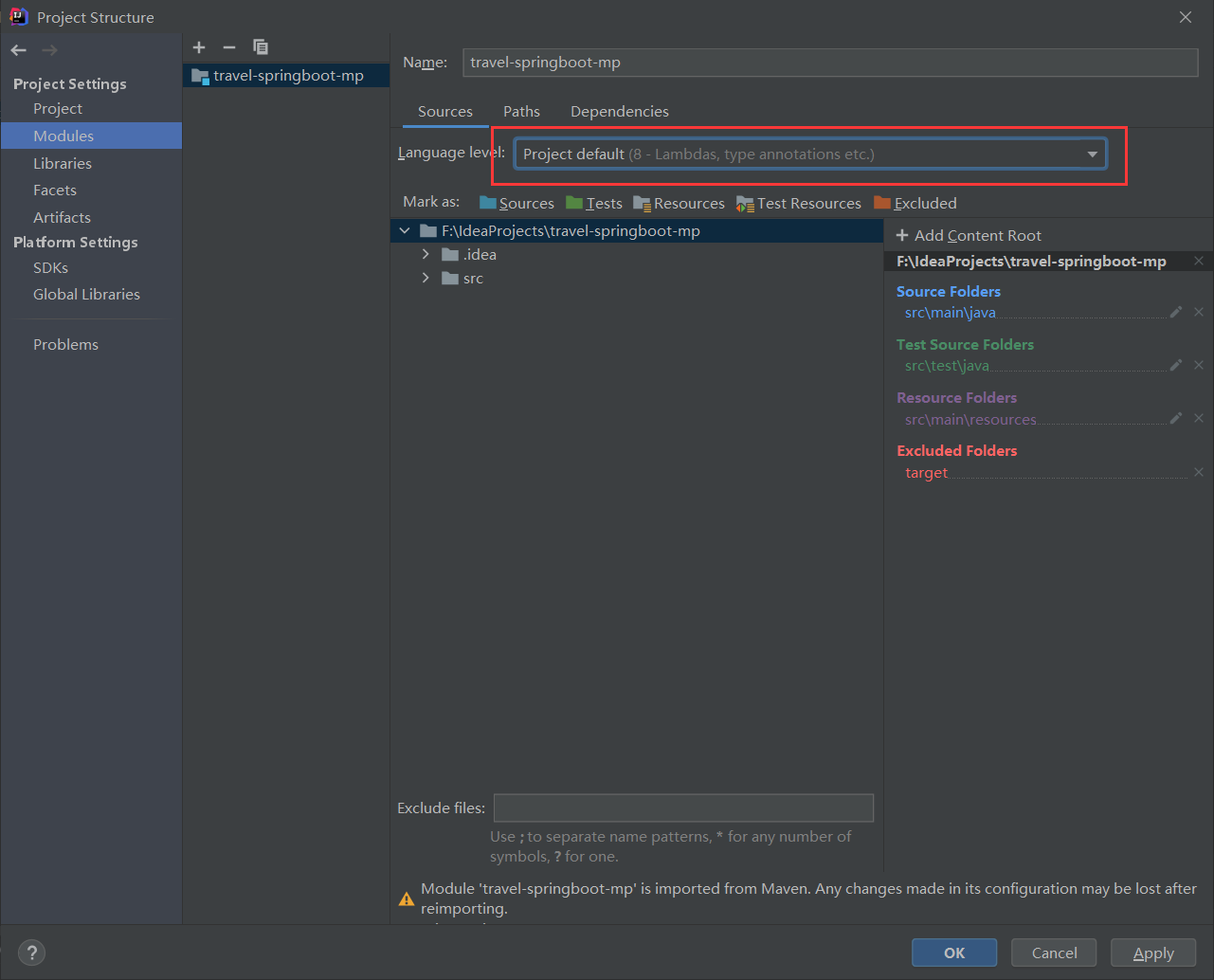Screen dimensions: 1214x980
Task: Remove selected module with the minus icon
Action: pyautogui.click(x=229, y=47)
